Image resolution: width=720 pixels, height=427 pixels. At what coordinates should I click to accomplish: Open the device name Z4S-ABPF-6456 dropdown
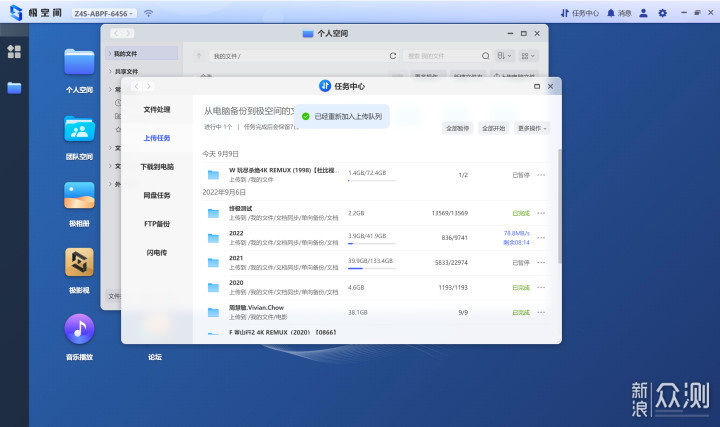104,14
